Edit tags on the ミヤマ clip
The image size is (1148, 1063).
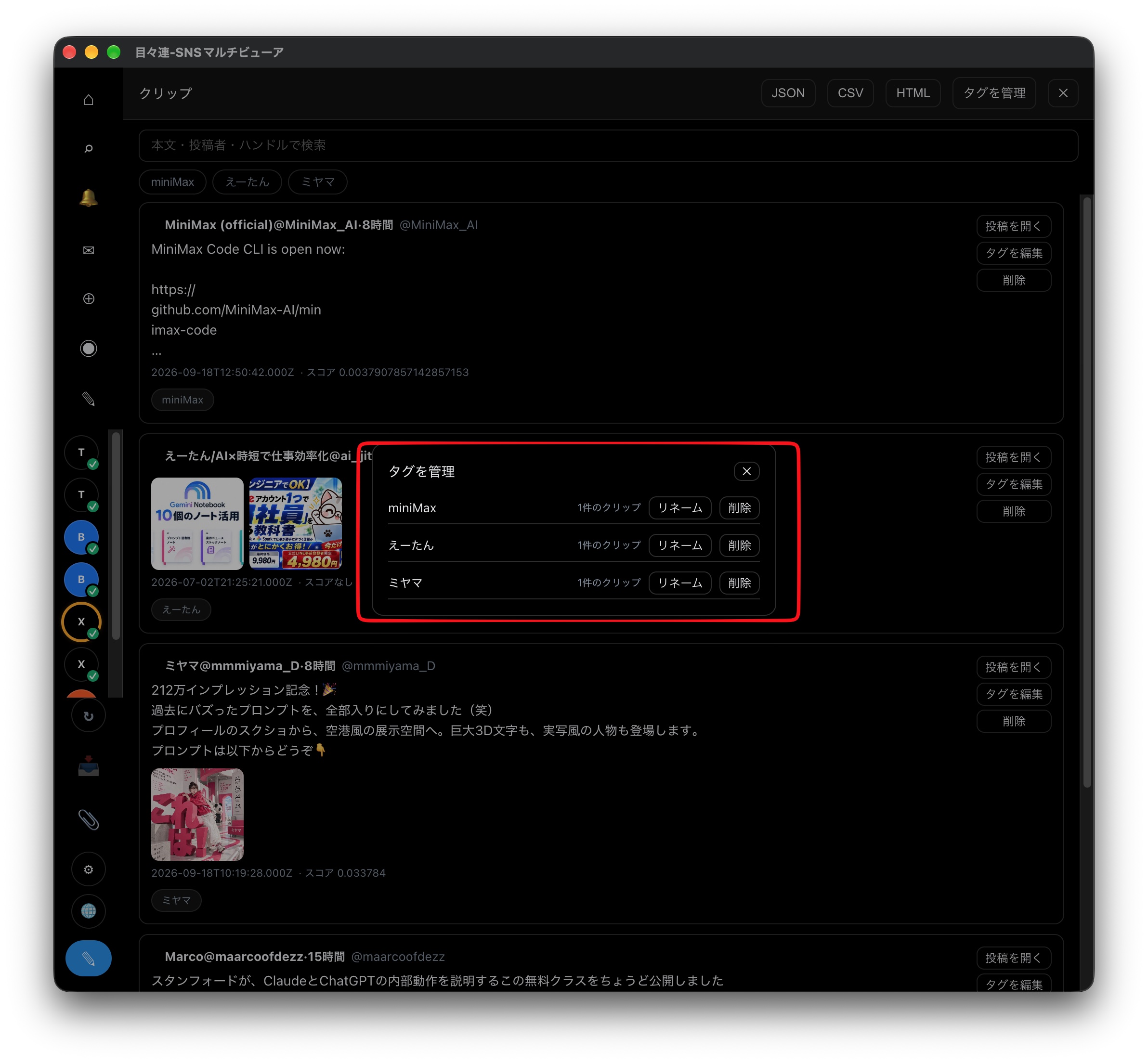(x=1013, y=694)
